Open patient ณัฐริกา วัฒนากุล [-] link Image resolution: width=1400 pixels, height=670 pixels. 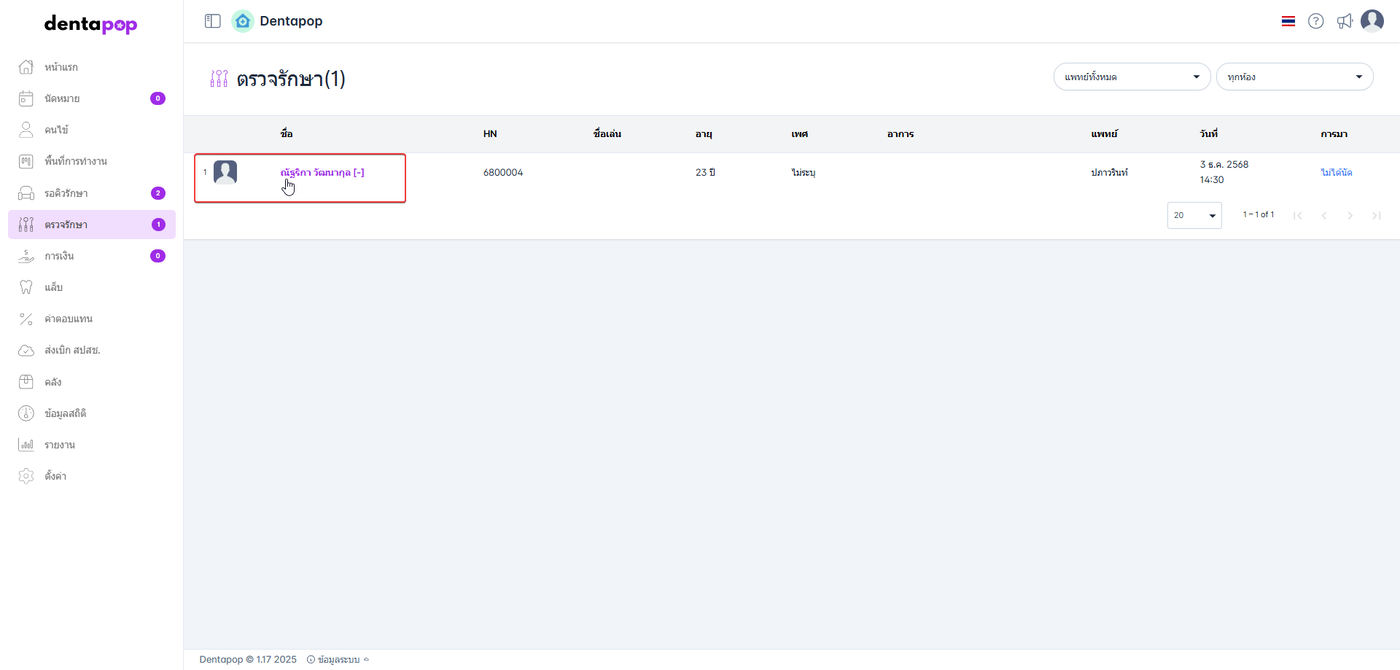[322, 172]
